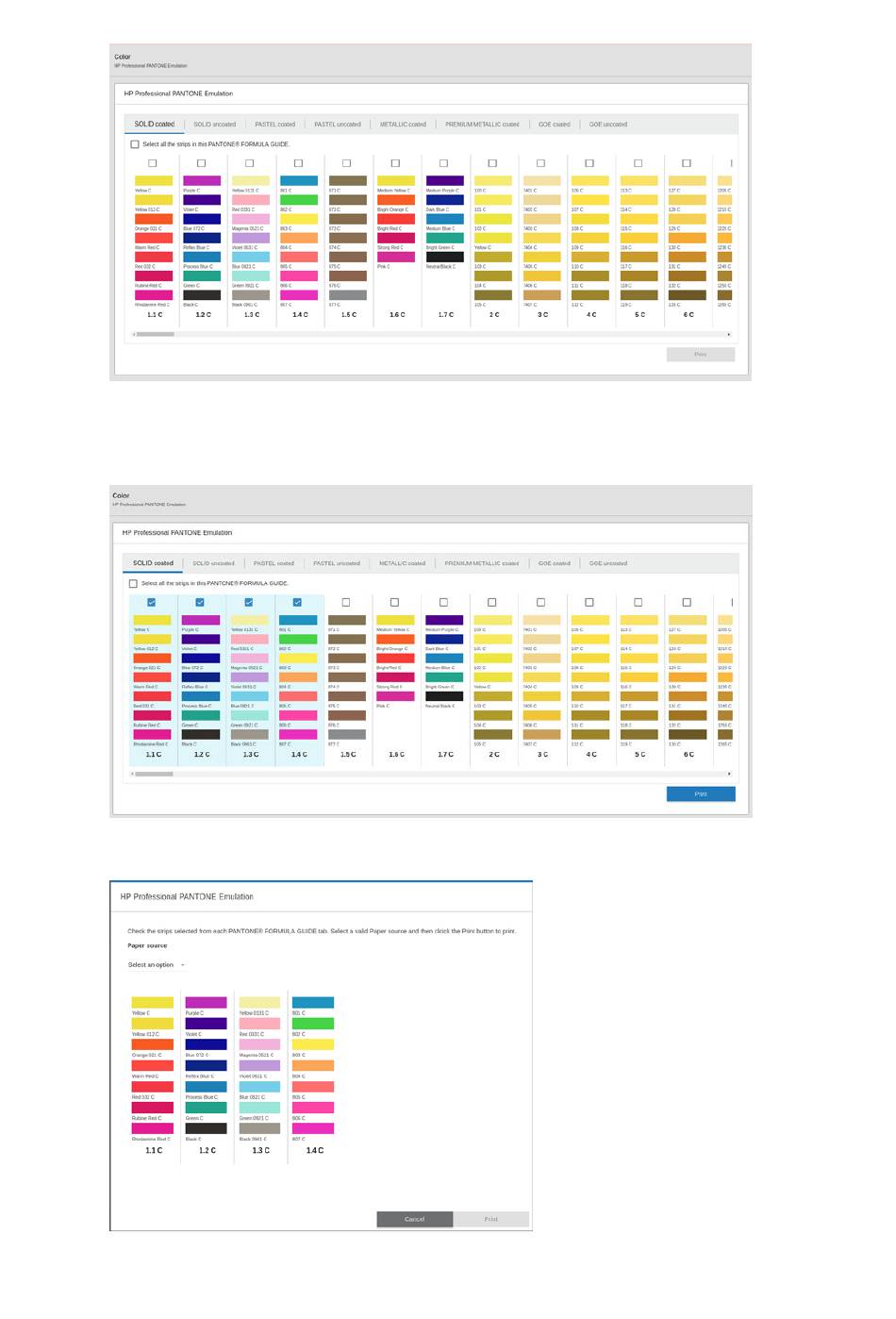Open PASTEL uncoated tab in top window
Viewport: 896px width, 1319px height.
338,125
